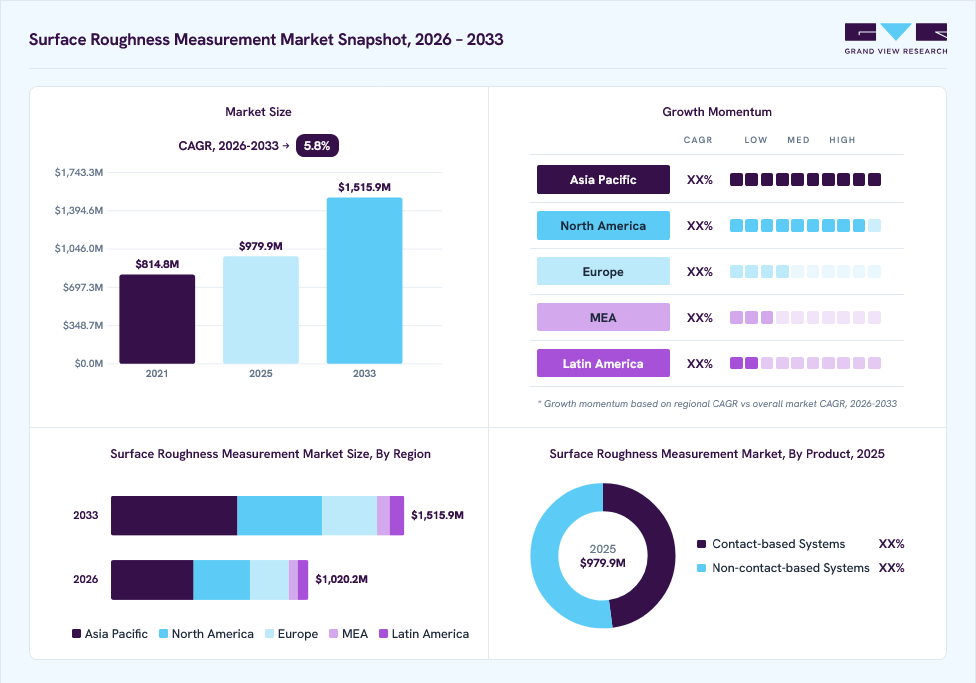Click the growth momentum footnote text

pyautogui.click(x=717, y=403)
